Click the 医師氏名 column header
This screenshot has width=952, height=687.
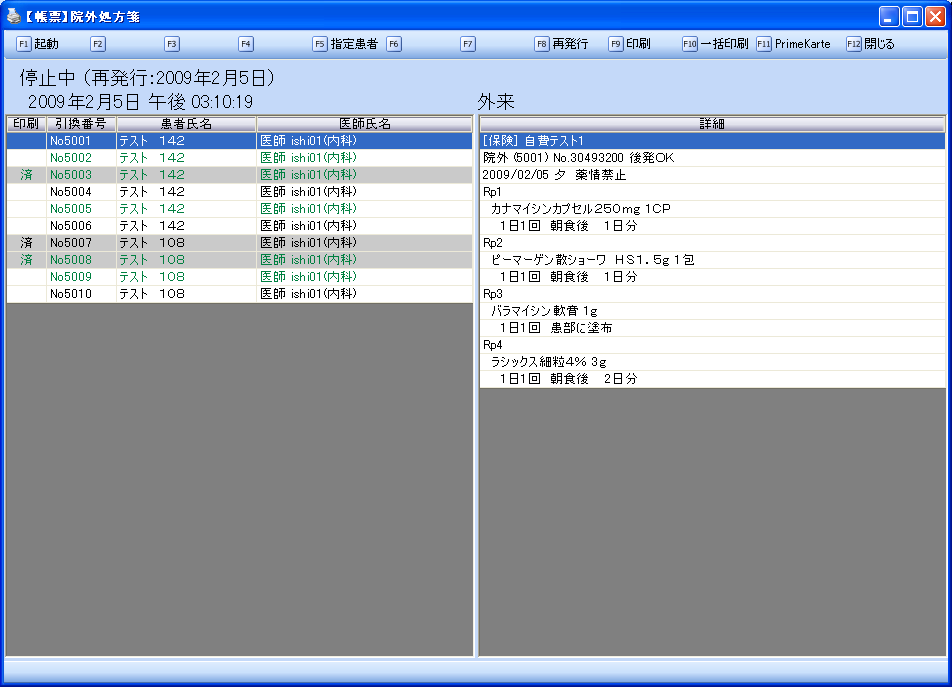[x=364, y=124]
